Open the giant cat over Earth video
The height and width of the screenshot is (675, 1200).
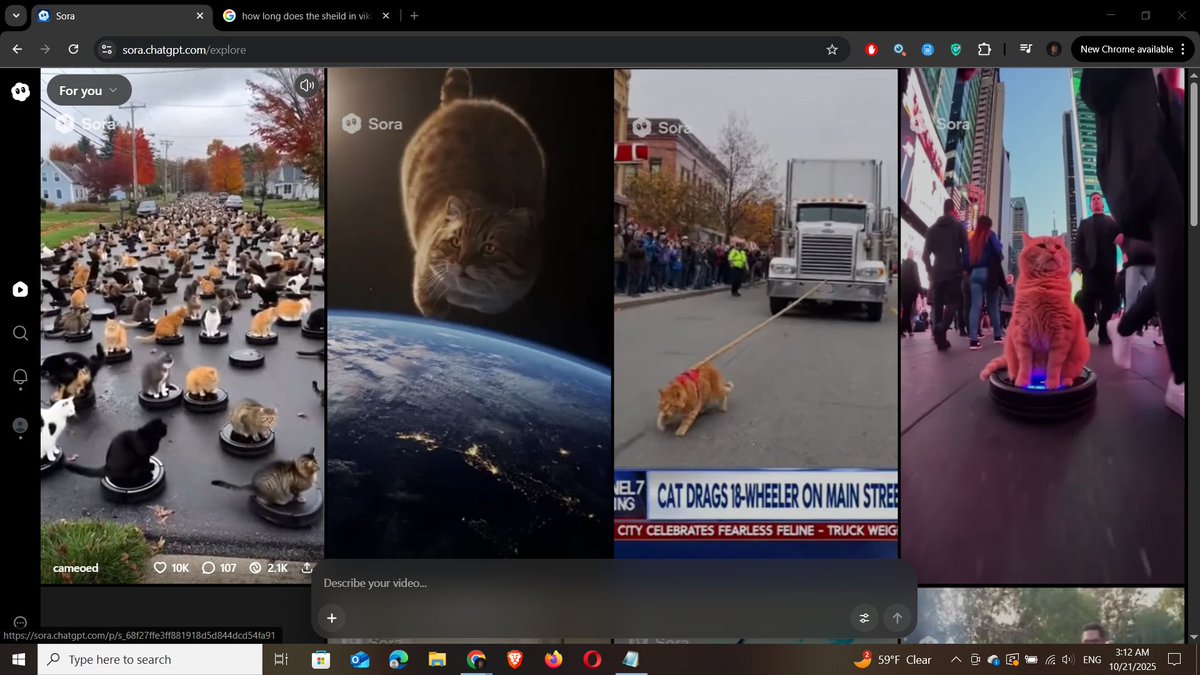point(469,313)
